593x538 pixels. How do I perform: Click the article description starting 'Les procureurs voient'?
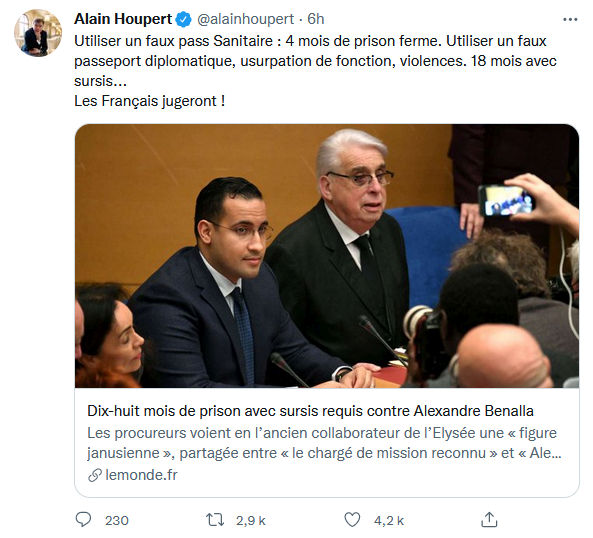coord(324,443)
